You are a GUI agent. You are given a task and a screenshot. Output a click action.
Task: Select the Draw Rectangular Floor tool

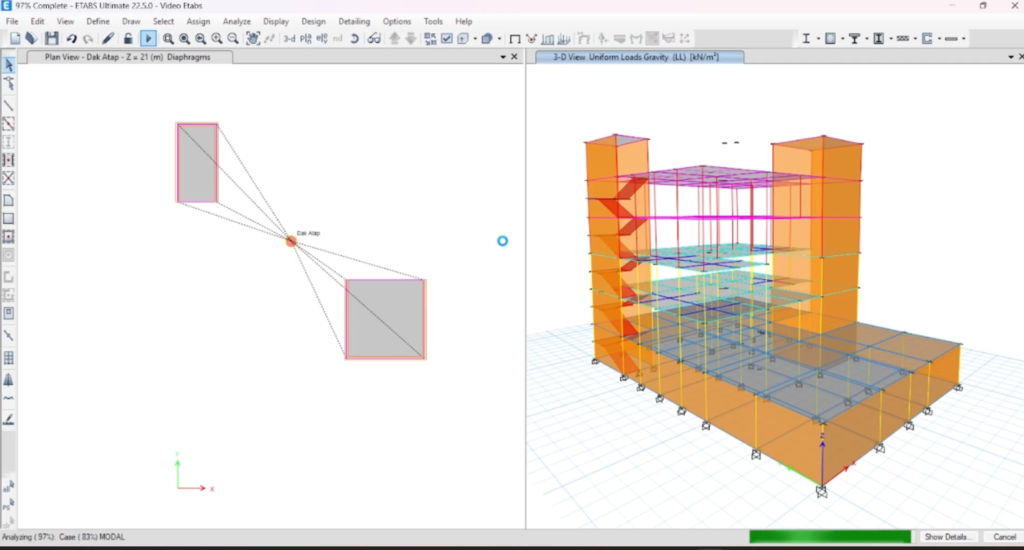8,219
